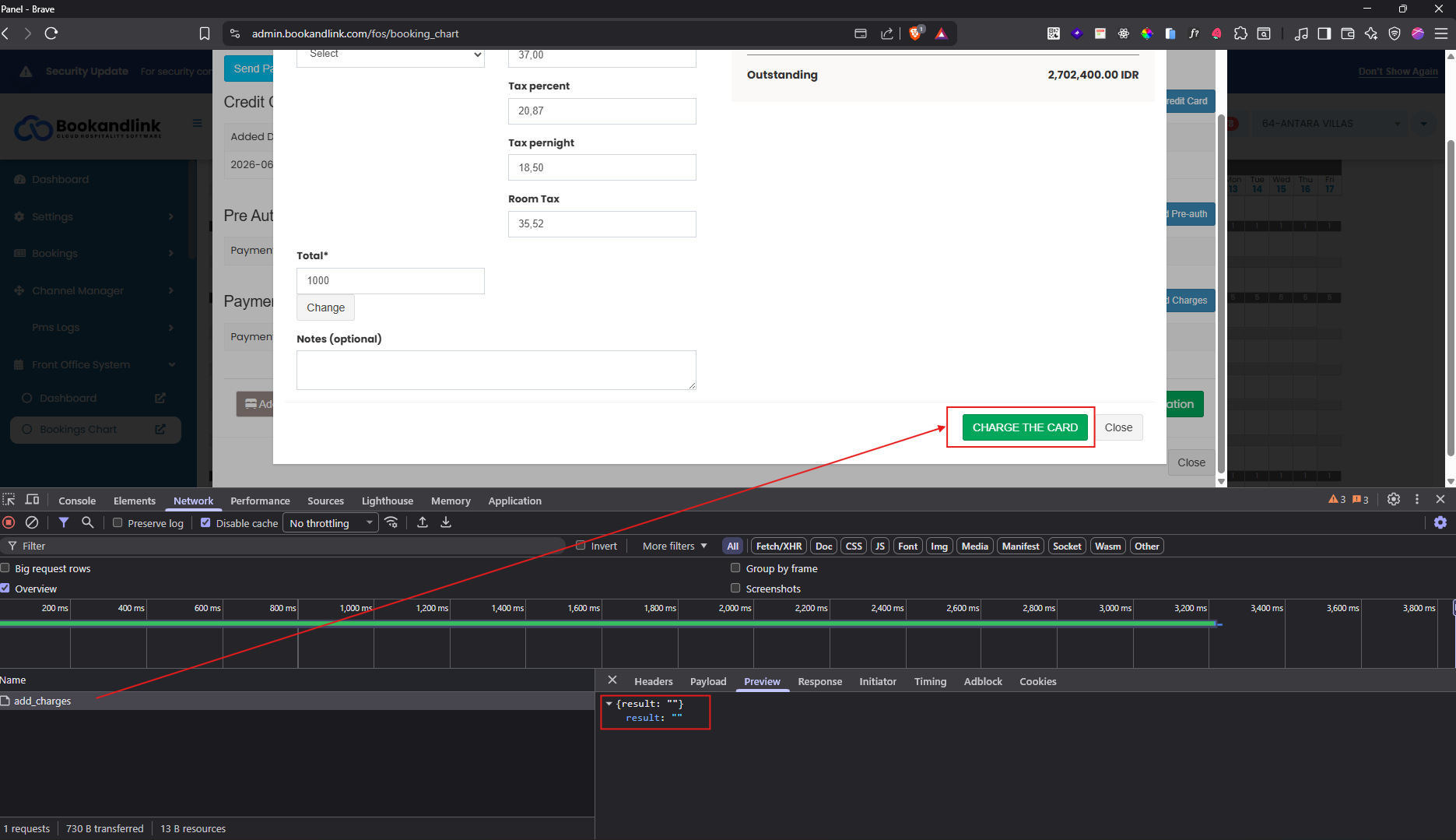Check the Invert filter checkbox
The height and width of the screenshot is (840, 1456).
[x=581, y=545]
